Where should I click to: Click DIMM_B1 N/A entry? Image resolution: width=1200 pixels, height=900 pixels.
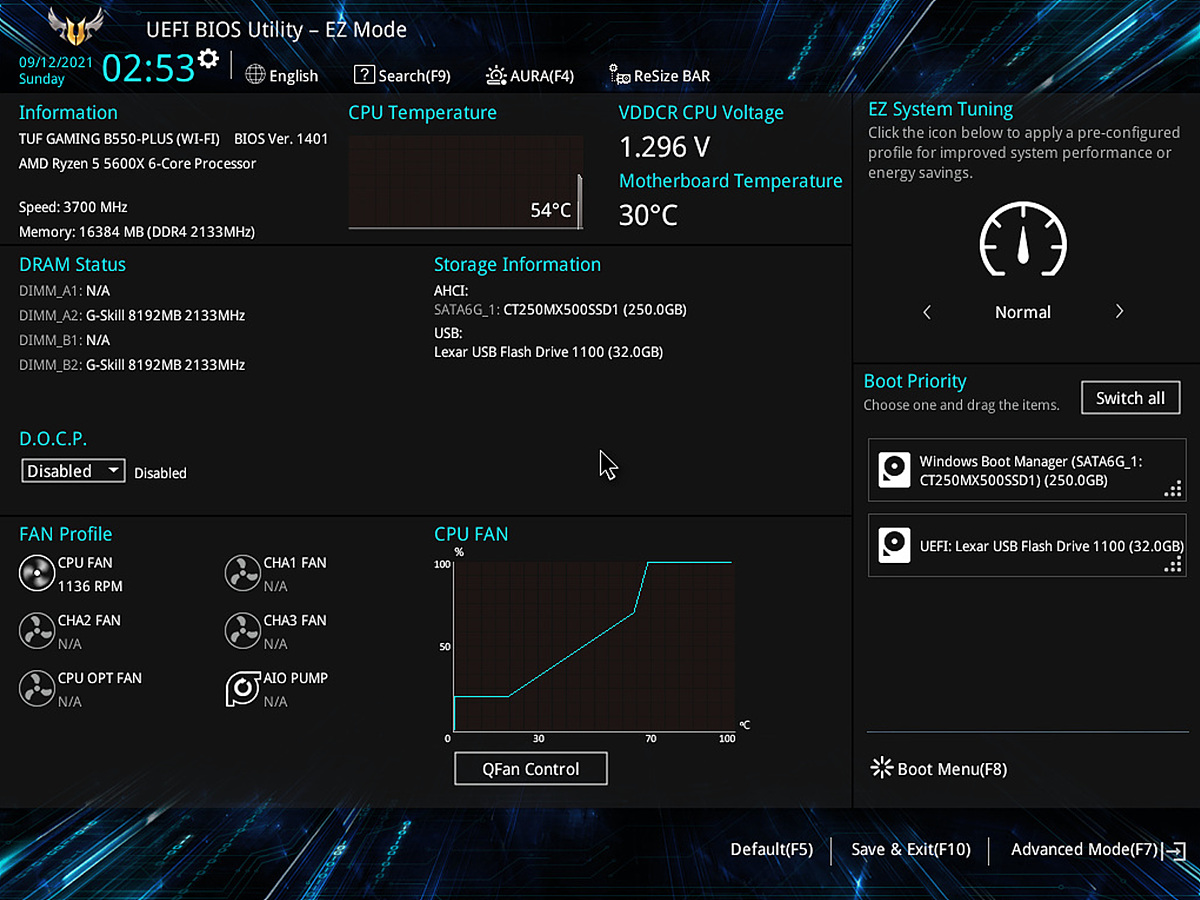point(64,340)
